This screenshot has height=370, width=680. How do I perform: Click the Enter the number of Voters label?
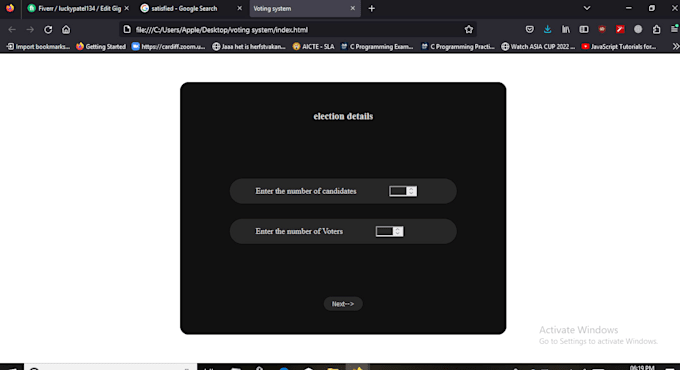click(299, 232)
